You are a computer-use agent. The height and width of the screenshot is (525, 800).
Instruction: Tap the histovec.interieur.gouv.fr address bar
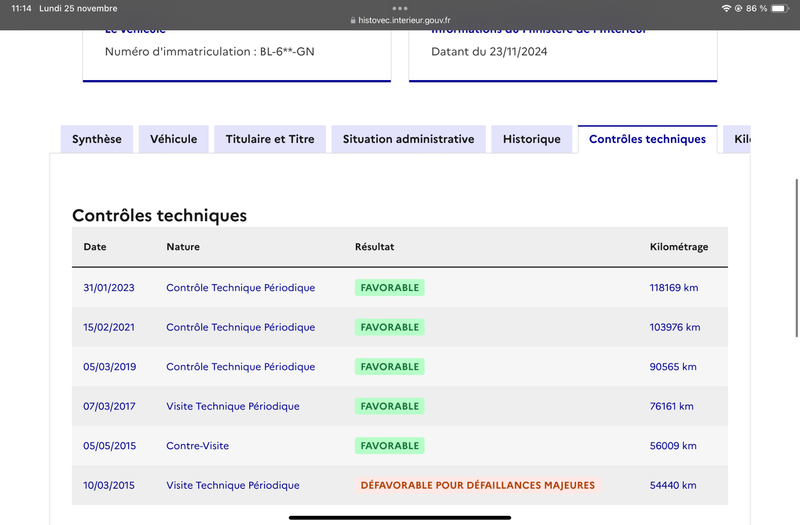[401, 20]
